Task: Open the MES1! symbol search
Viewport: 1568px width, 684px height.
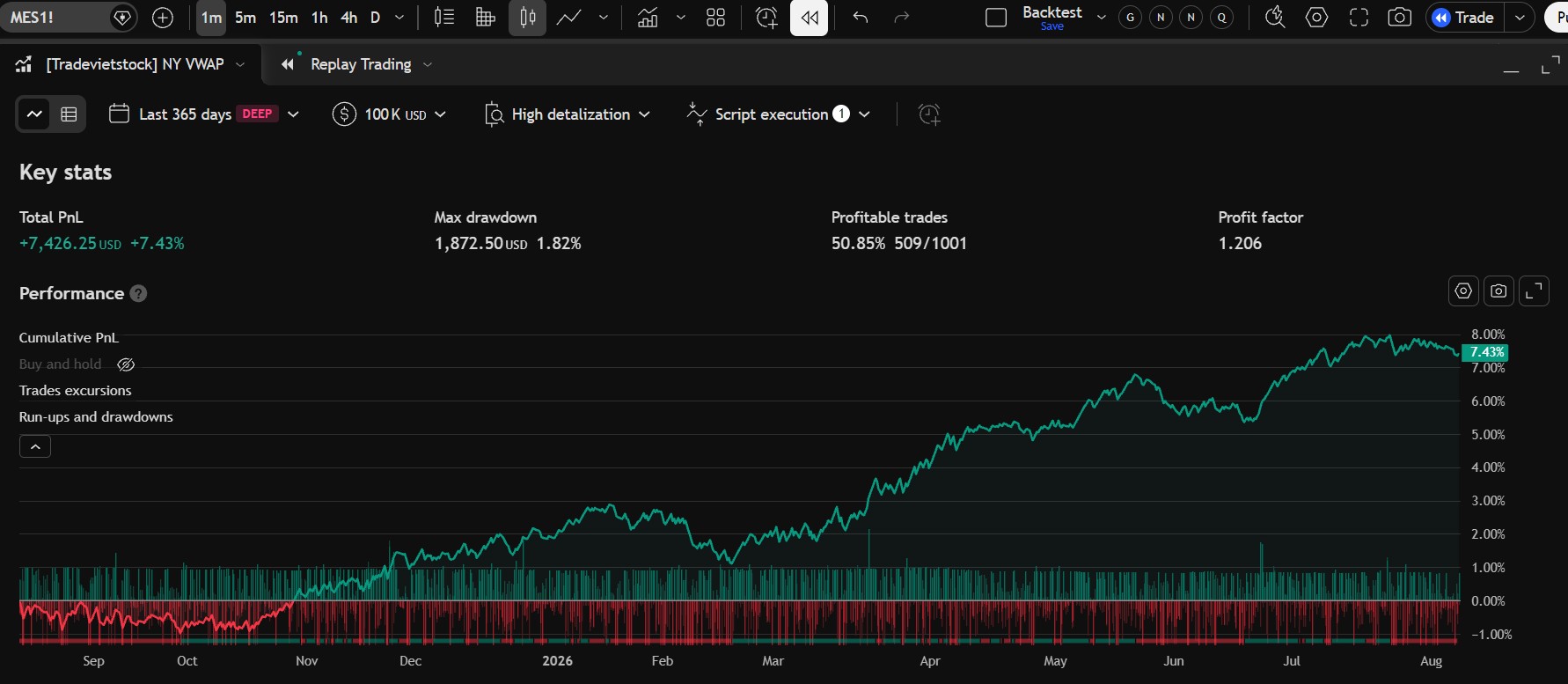Action: pyautogui.click(x=53, y=17)
